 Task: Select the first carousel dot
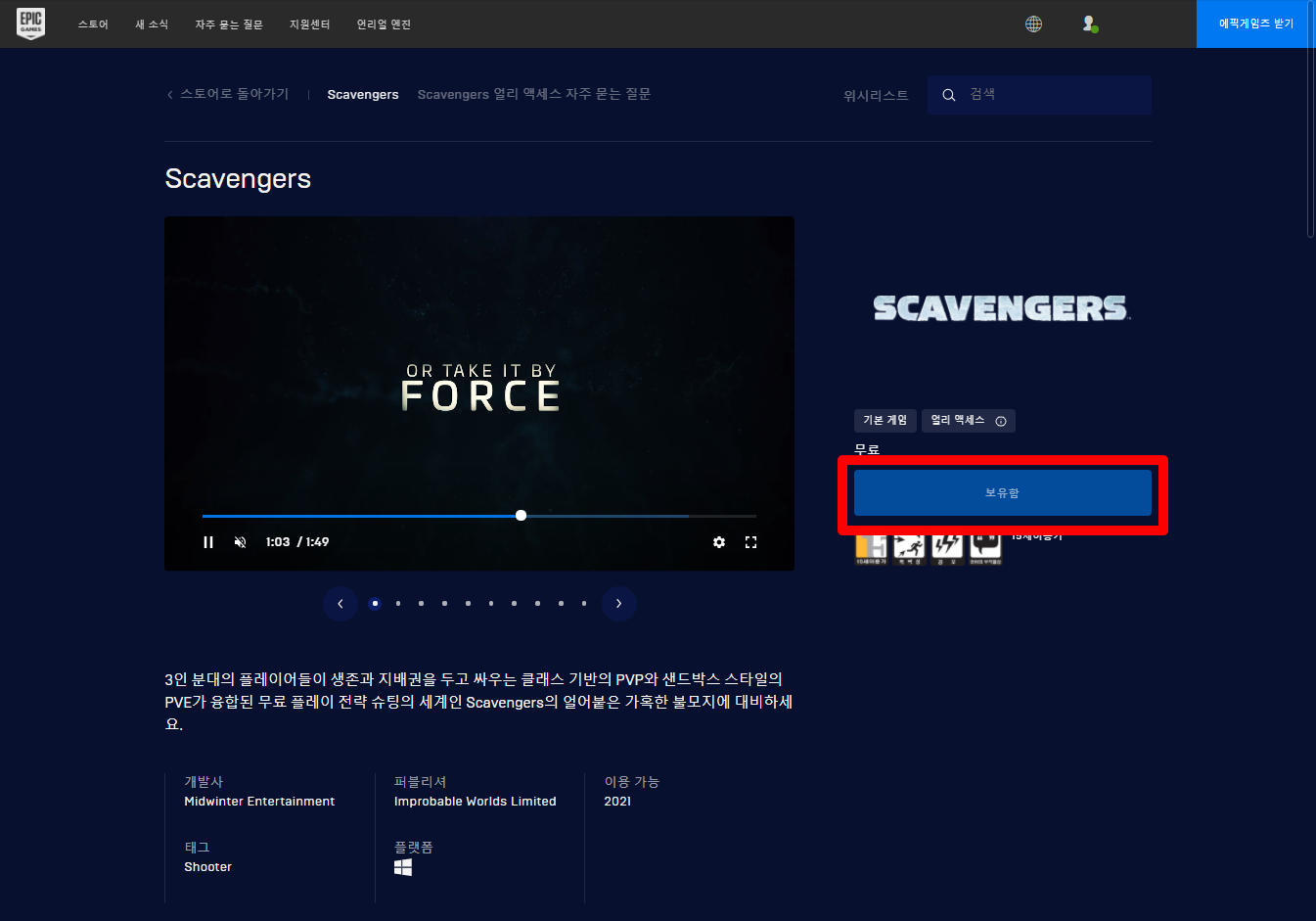(x=375, y=604)
